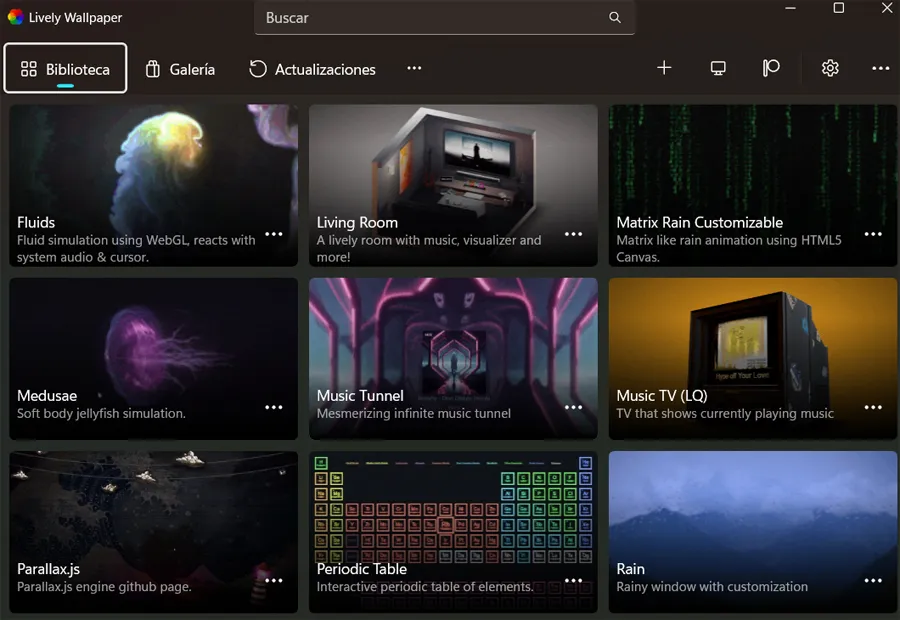Open the Galería tab
Viewport: 900px width, 620px height.
pyautogui.click(x=180, y=69)
